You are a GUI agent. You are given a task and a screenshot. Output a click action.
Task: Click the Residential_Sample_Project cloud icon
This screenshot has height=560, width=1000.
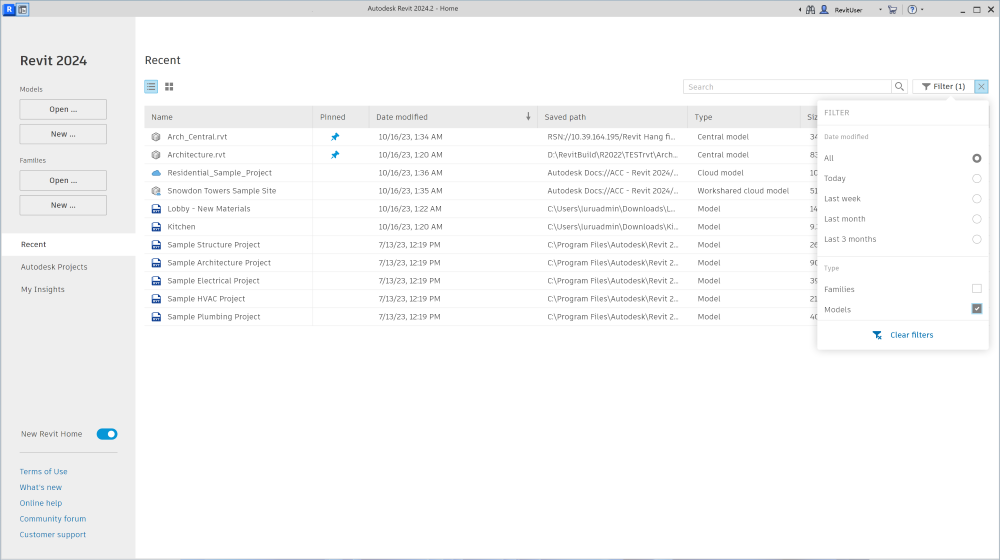(156, 173)
